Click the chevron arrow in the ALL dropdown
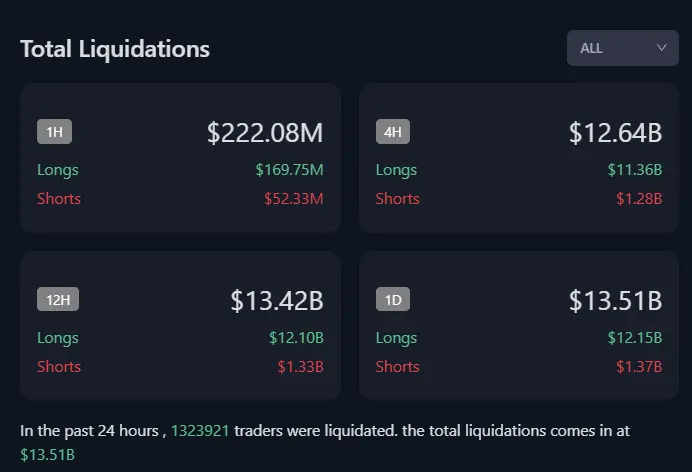Screen dimensions: 692x472 [661, 48]
